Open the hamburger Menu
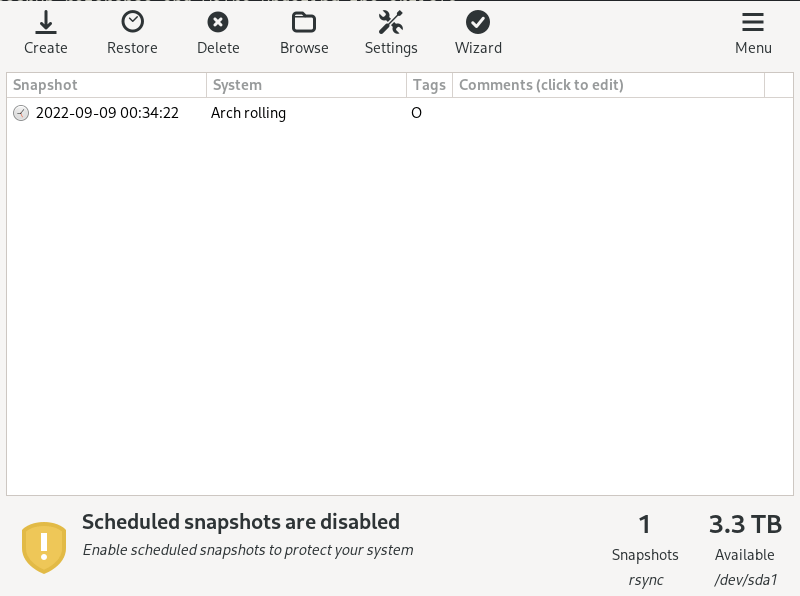This screenshot has width=800, height=596. [753, 33]
